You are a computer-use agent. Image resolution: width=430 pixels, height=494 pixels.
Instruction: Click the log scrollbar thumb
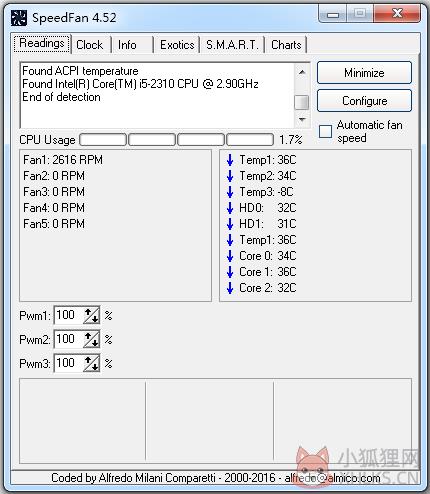[x=302, y=102]
